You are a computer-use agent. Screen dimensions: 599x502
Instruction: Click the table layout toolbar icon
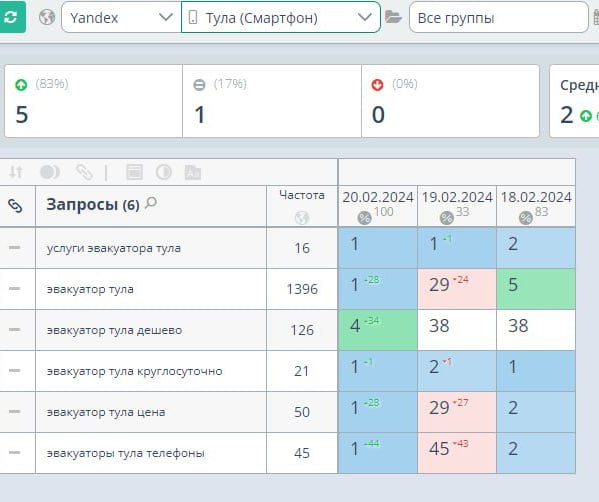tap(134, 172)
